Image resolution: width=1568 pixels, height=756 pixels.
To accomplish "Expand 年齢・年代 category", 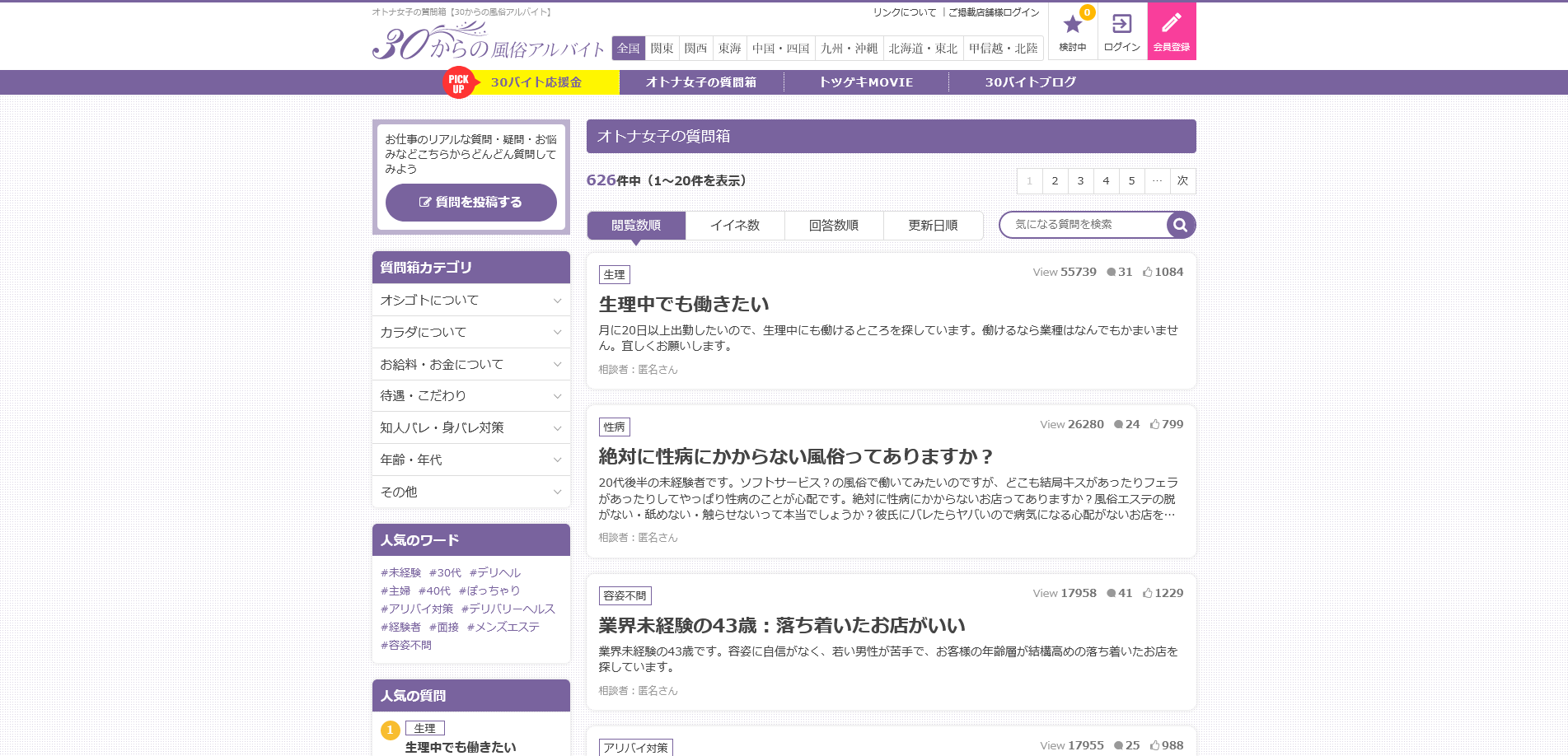I will pyautogui.click(x=470, y=460).
